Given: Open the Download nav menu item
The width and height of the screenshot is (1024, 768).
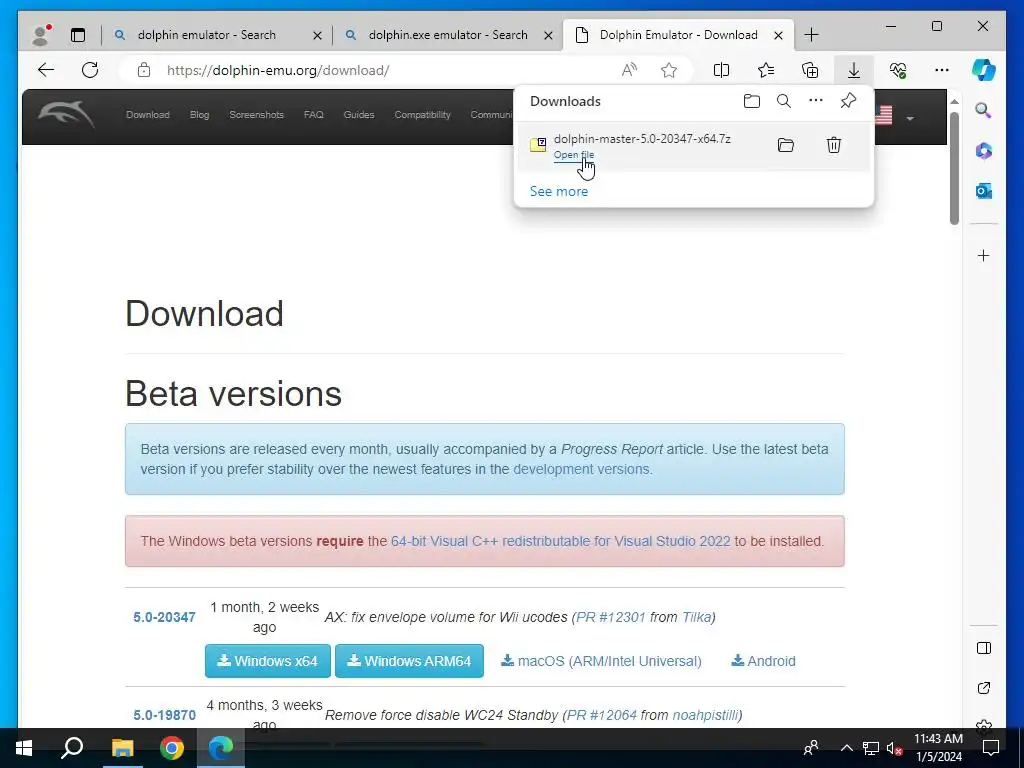Looking at the screenshot, I should [148, 115].
